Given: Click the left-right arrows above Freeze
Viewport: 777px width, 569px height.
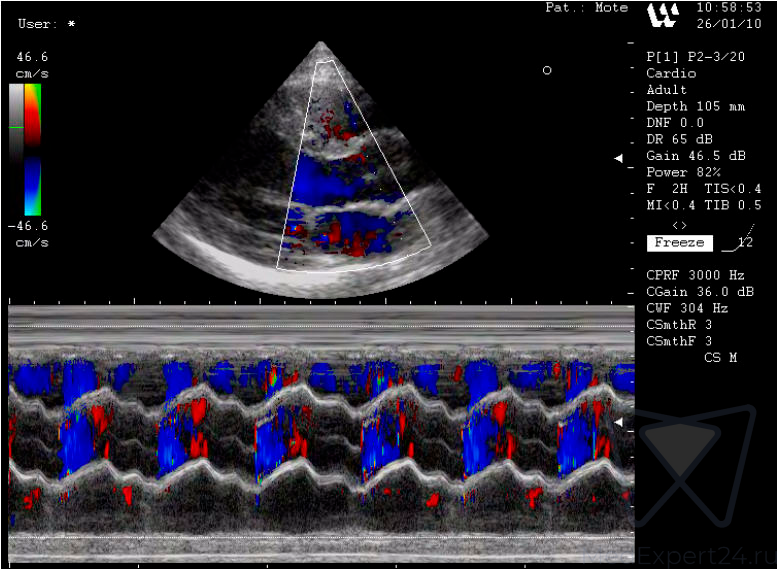Looking at the screenshot, I should (x=679, y=225).
